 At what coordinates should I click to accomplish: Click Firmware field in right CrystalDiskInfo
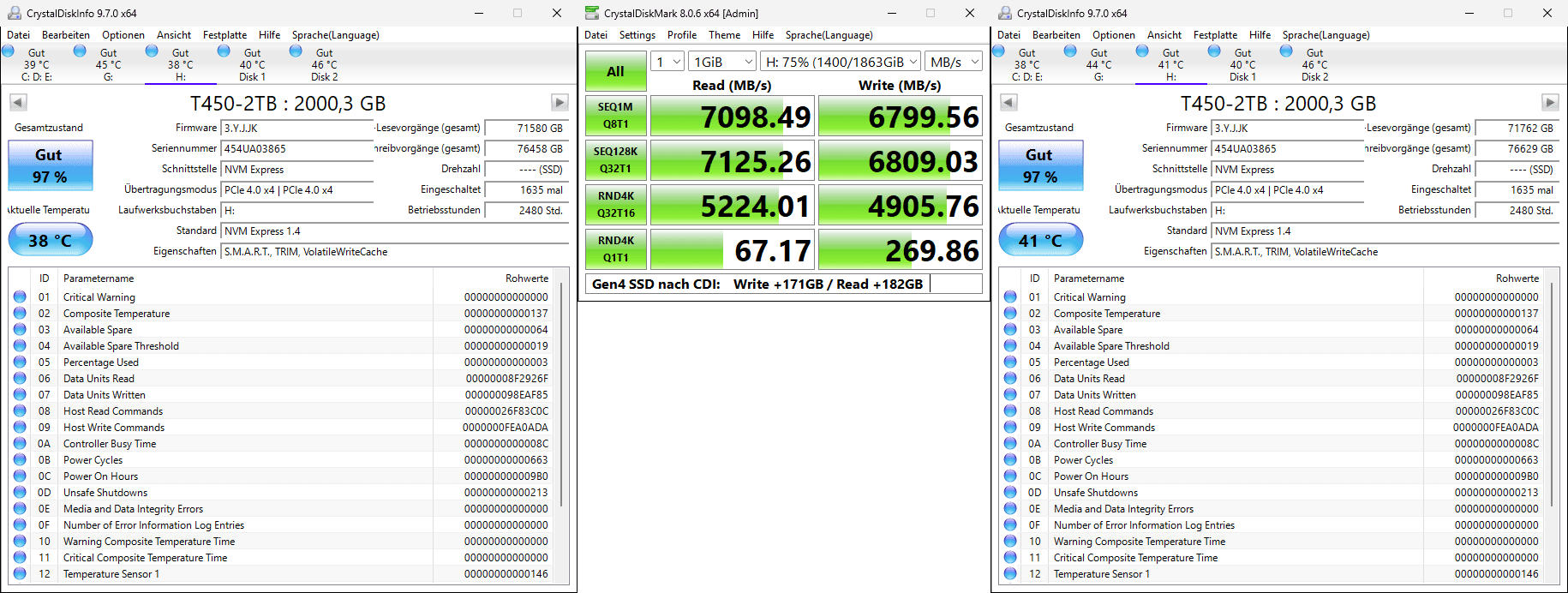click(1288, 128)
